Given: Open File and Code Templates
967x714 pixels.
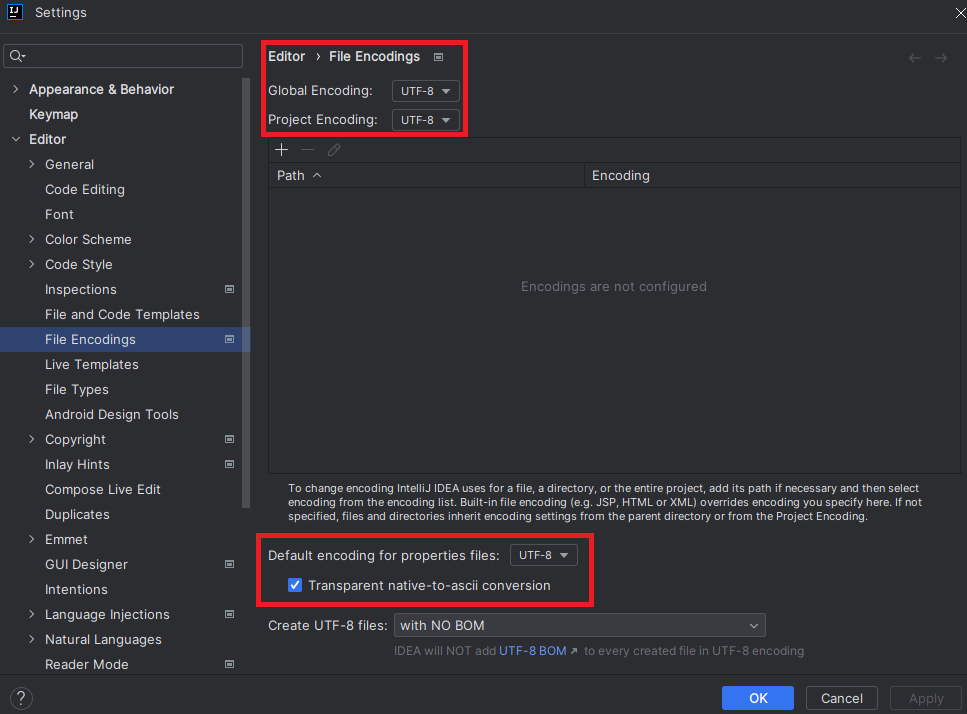Looking at the screenshot, I should pyautogui.click(x=122, y=314).
